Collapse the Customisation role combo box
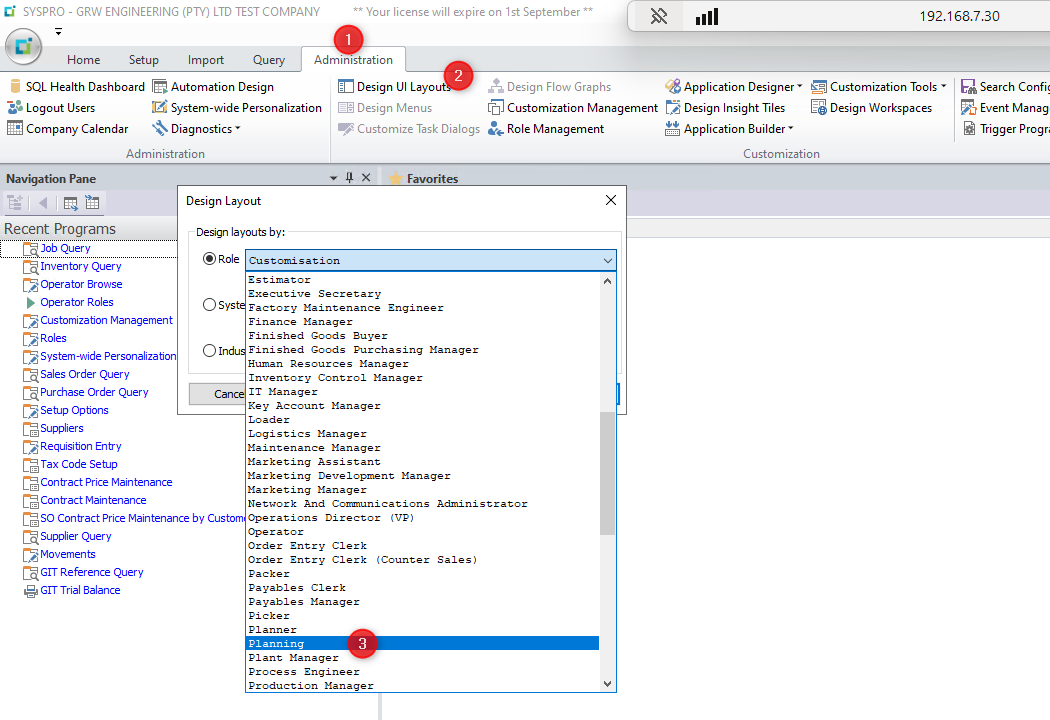The width and height of the screenshot is (1050, 720). 607,261
